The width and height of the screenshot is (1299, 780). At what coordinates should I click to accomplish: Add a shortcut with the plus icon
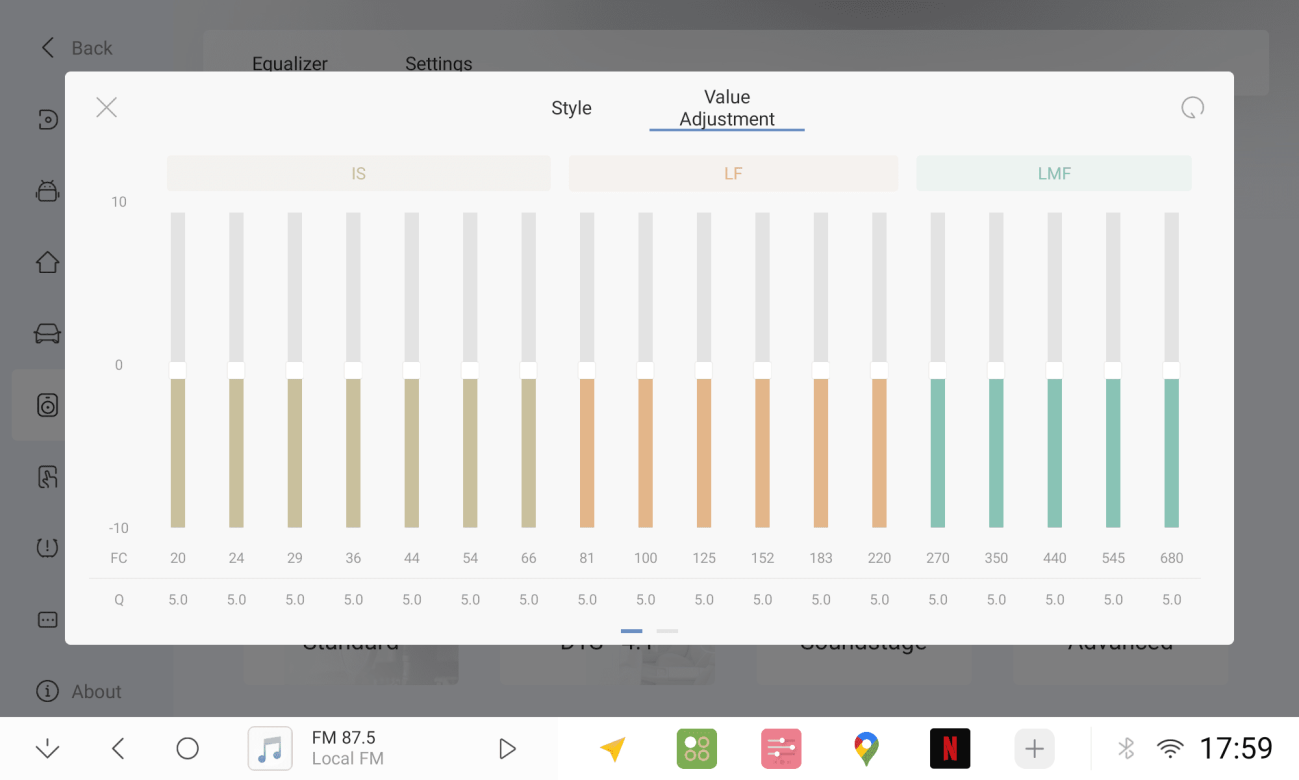(1035, 748)
